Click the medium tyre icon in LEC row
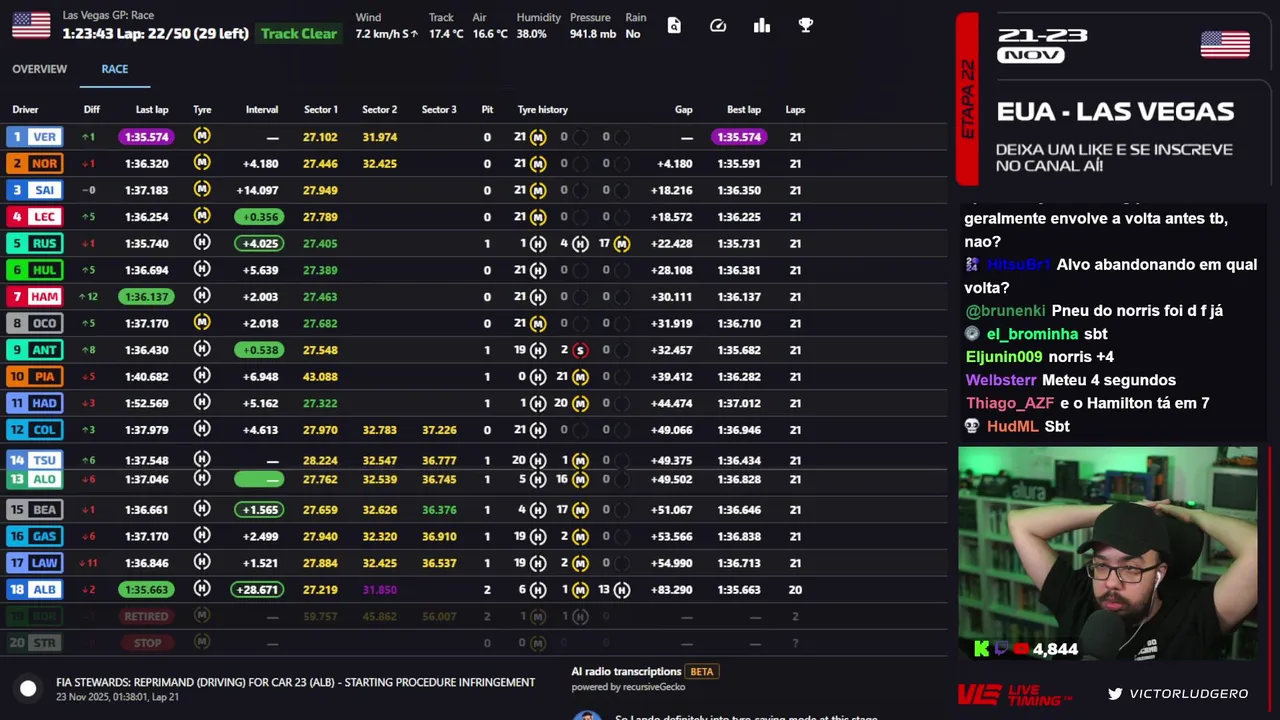1280x720 pixels. 202,216
